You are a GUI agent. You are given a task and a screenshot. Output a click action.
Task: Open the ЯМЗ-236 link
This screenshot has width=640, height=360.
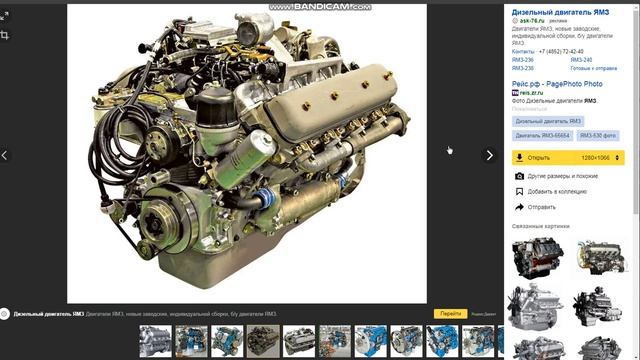pyautogui.click(x=522, y=60)
